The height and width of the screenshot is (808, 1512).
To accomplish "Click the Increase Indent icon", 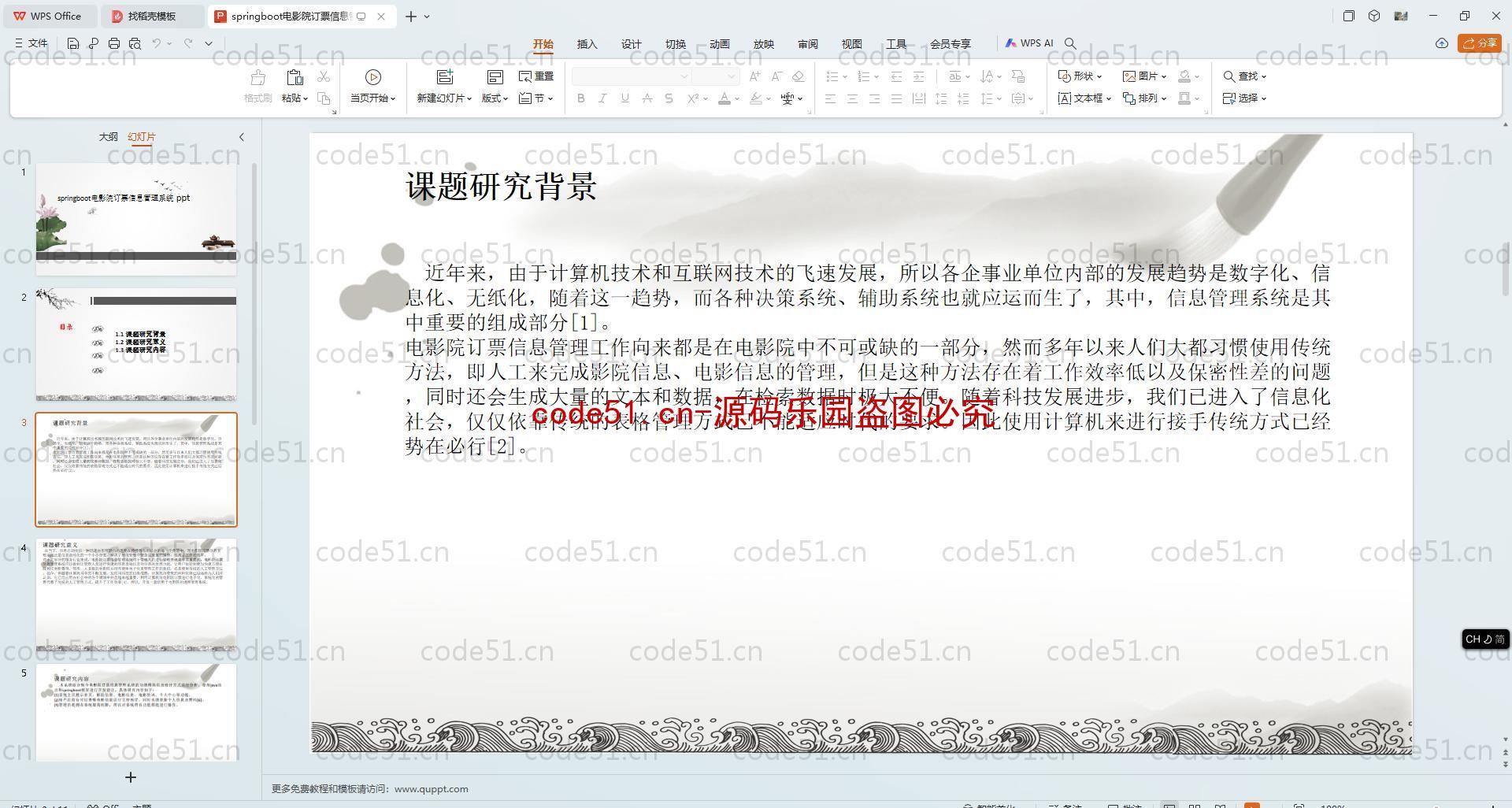I will coord(918,76).
